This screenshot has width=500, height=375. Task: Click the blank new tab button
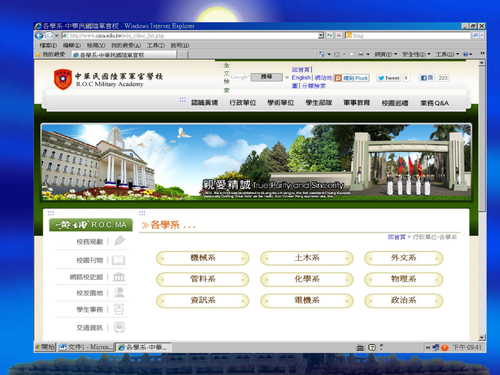(x=183, y=55)
